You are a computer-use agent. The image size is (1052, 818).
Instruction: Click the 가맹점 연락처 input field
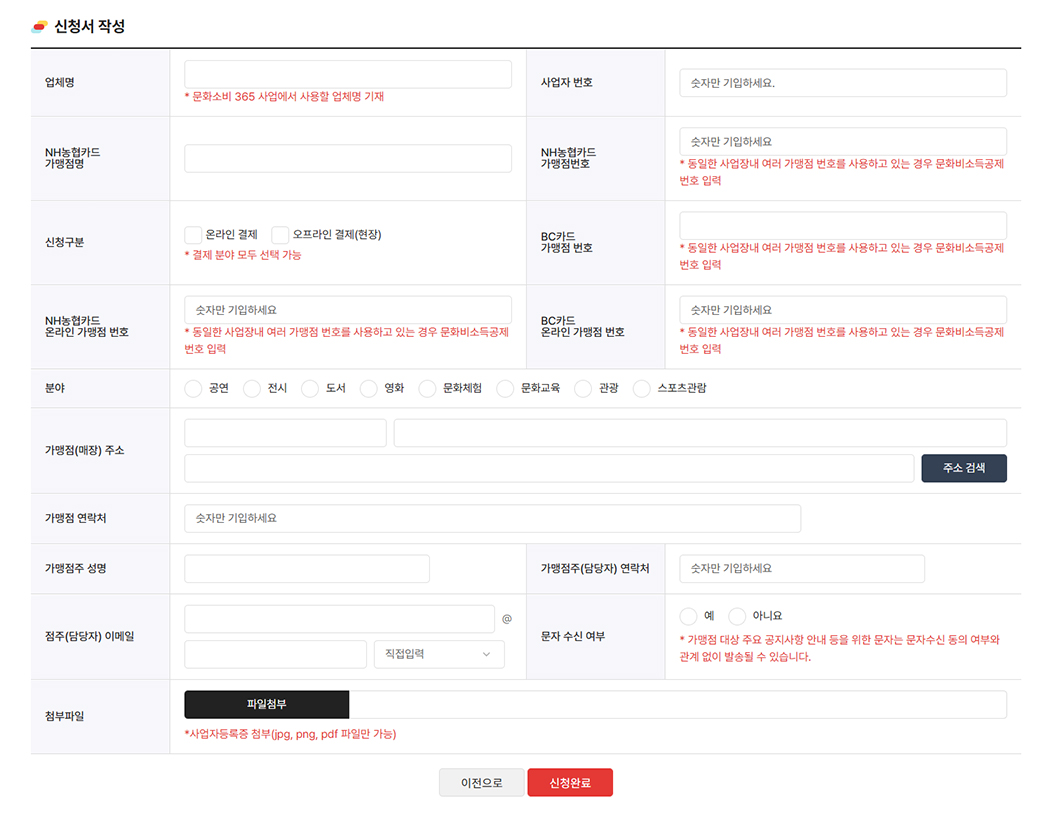tap(492, 518)
